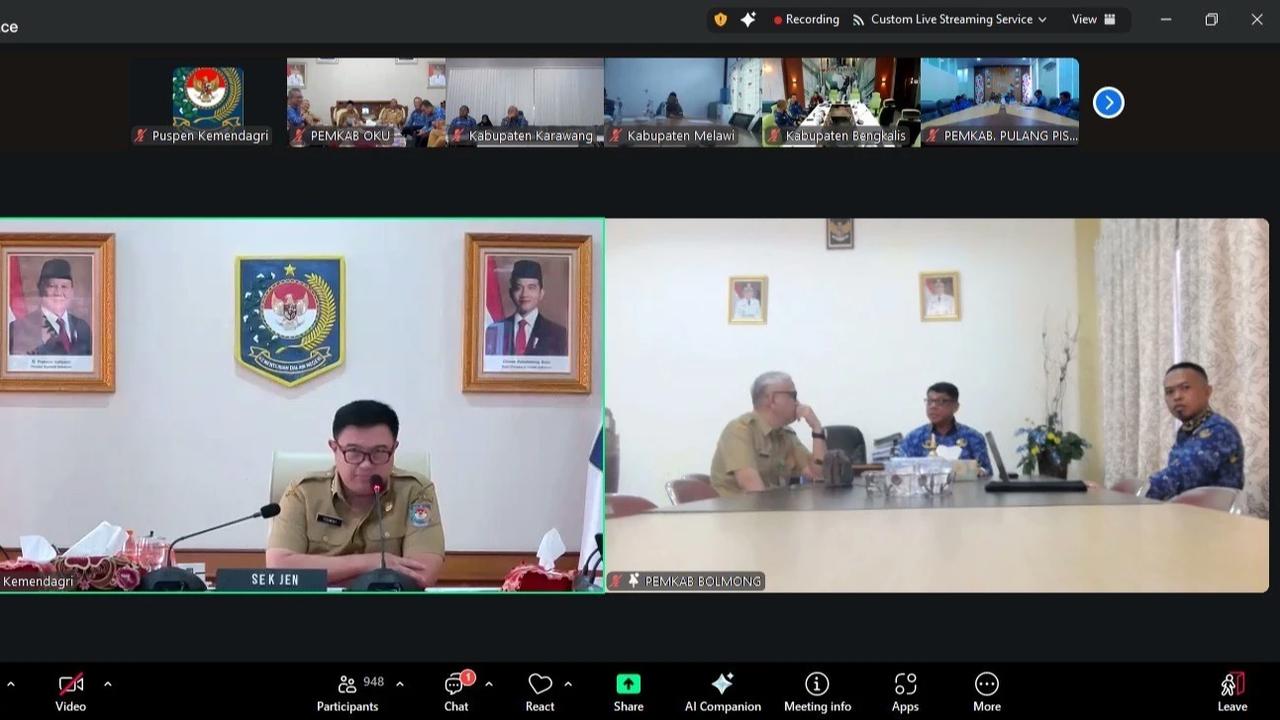Click the pin icon on the PEMKAB BOLMONG label

coord(634,581)
